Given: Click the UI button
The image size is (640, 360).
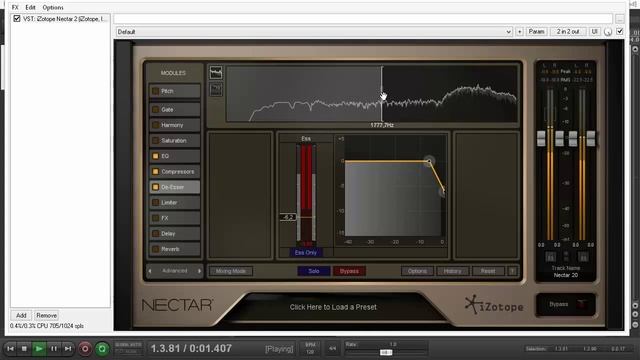Looking at the screenshot, I should [x=594, y=31].
